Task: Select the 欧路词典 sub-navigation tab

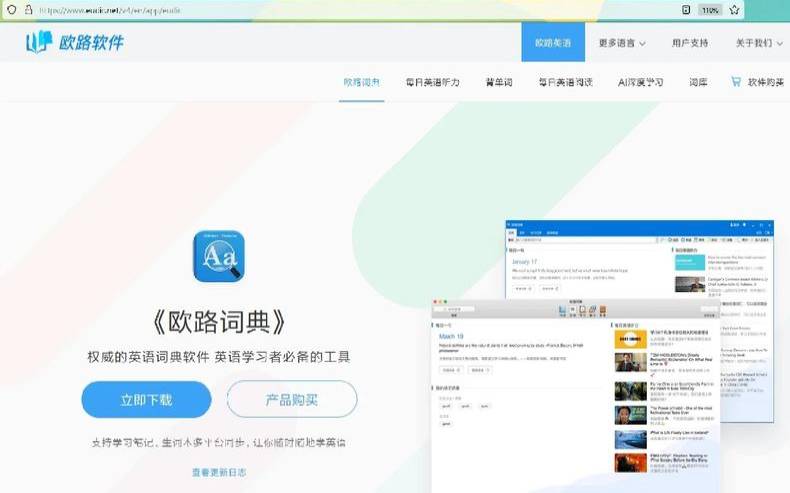Action: coord(361,82)
